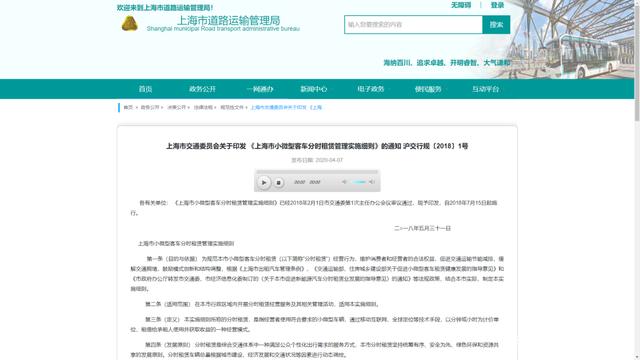The height and width of the screenshot is (360, 640).
Task: Click the 搜索 search button
Action: 496,25
